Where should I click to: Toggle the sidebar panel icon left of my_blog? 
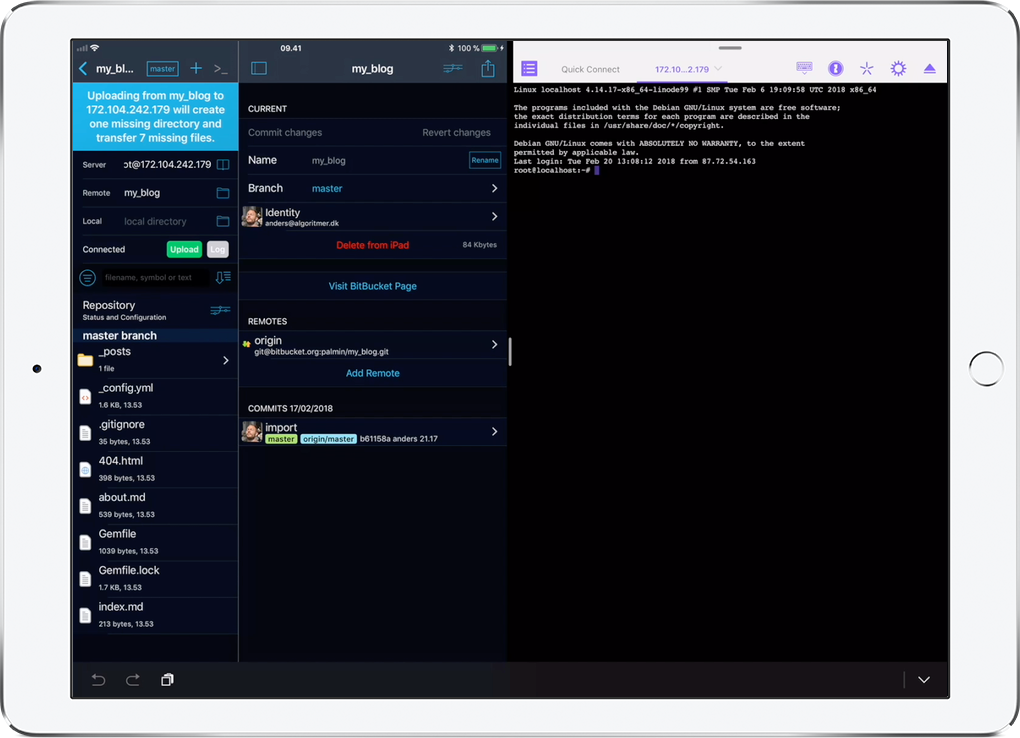(259, 69)
